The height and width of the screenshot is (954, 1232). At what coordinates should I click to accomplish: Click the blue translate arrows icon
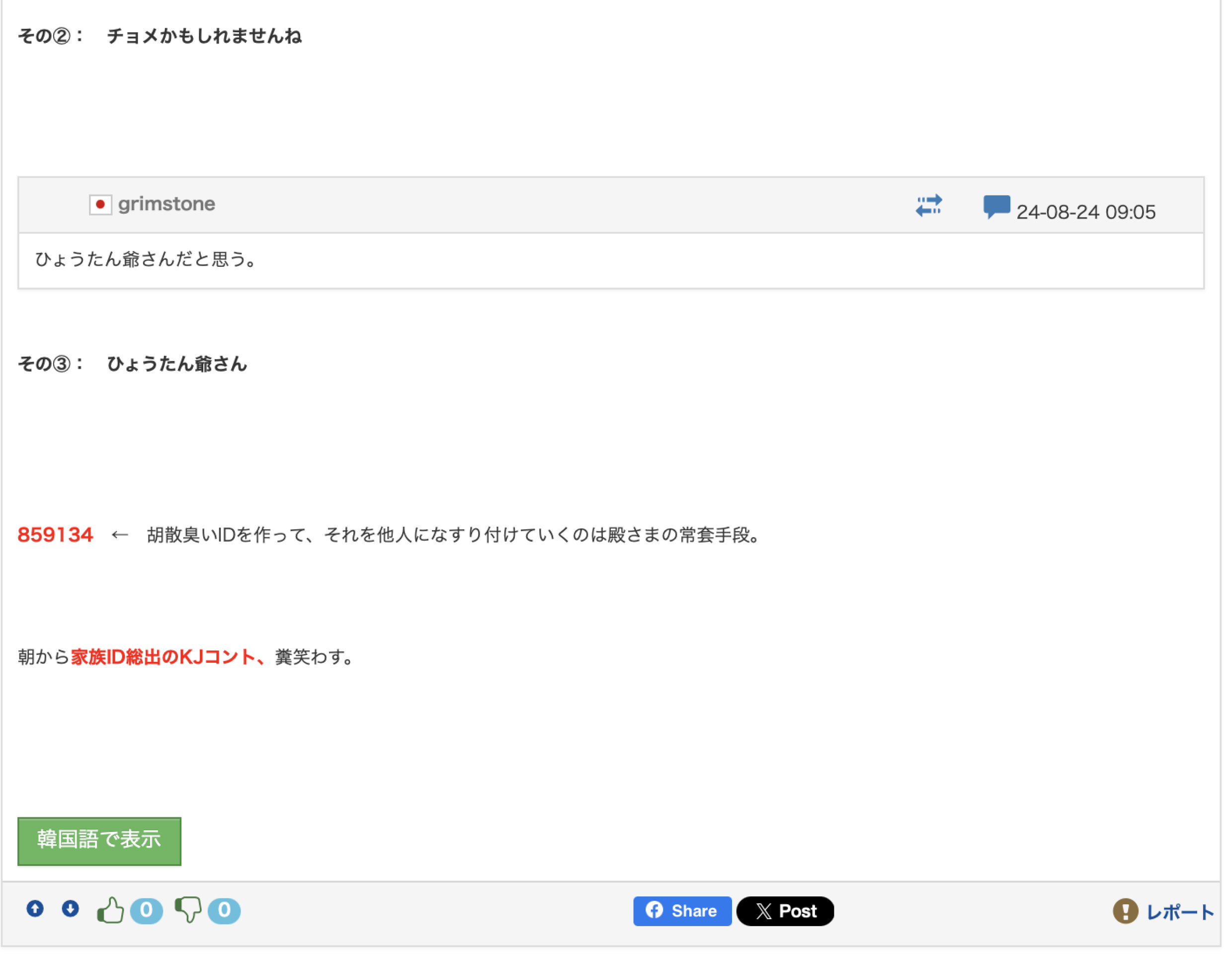tap(928, 205)
